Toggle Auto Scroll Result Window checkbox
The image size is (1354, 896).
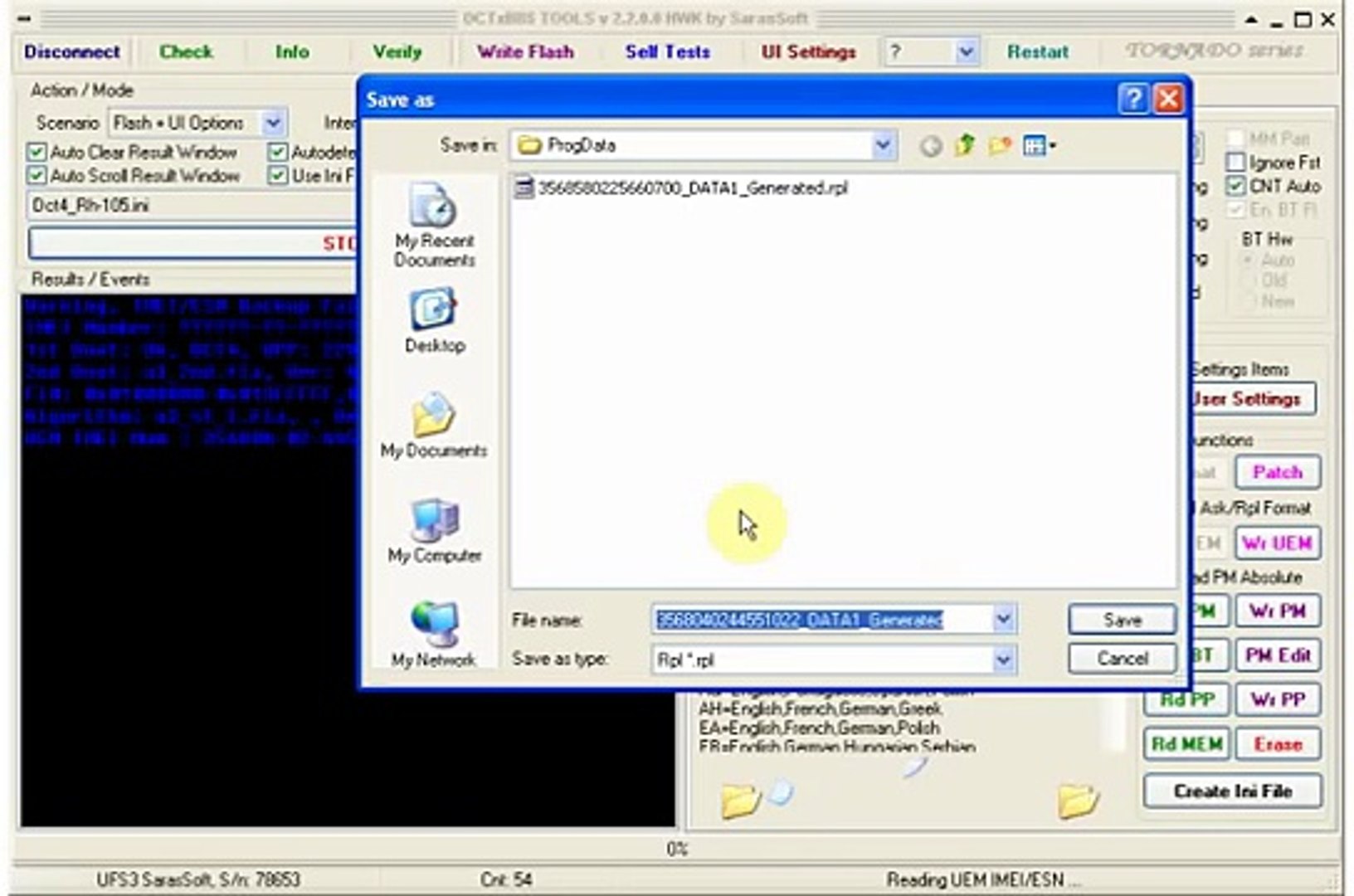(37, 176)
